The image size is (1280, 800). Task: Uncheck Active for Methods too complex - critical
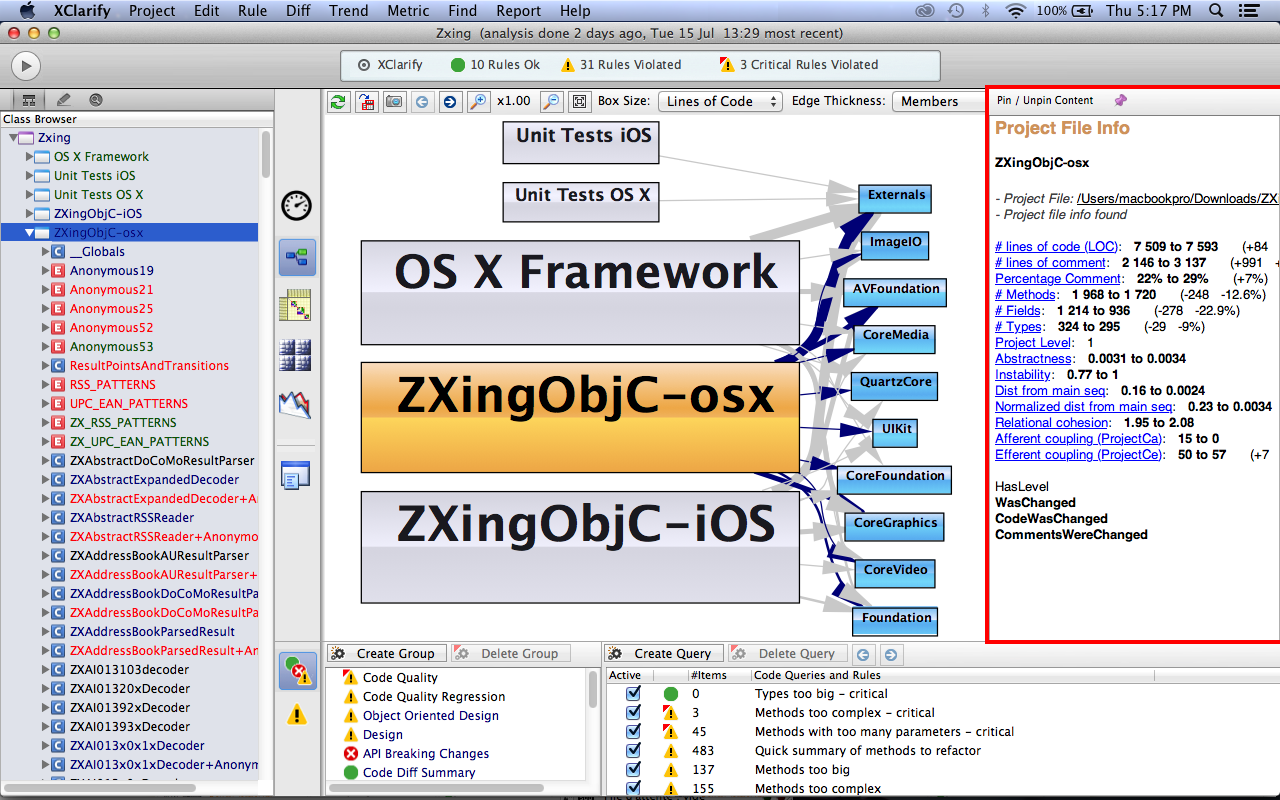[632, 712]
